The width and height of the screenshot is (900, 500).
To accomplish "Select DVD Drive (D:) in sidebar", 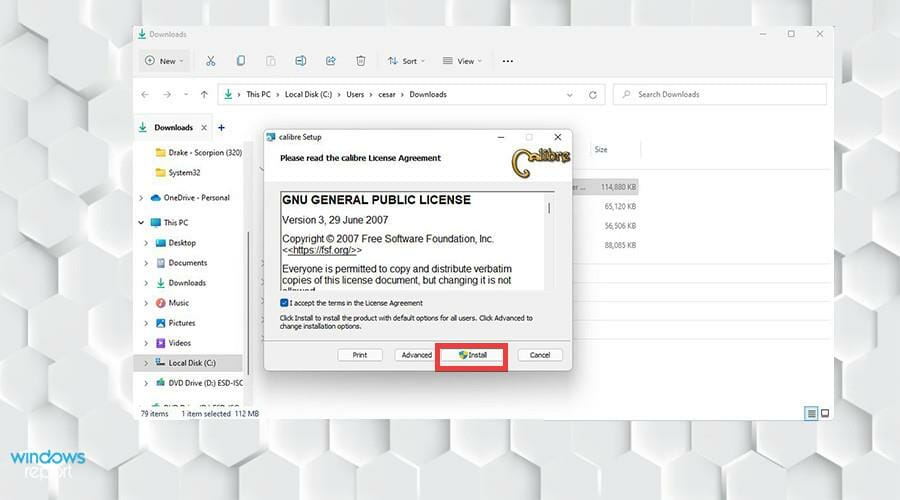I will pos(199,383).
